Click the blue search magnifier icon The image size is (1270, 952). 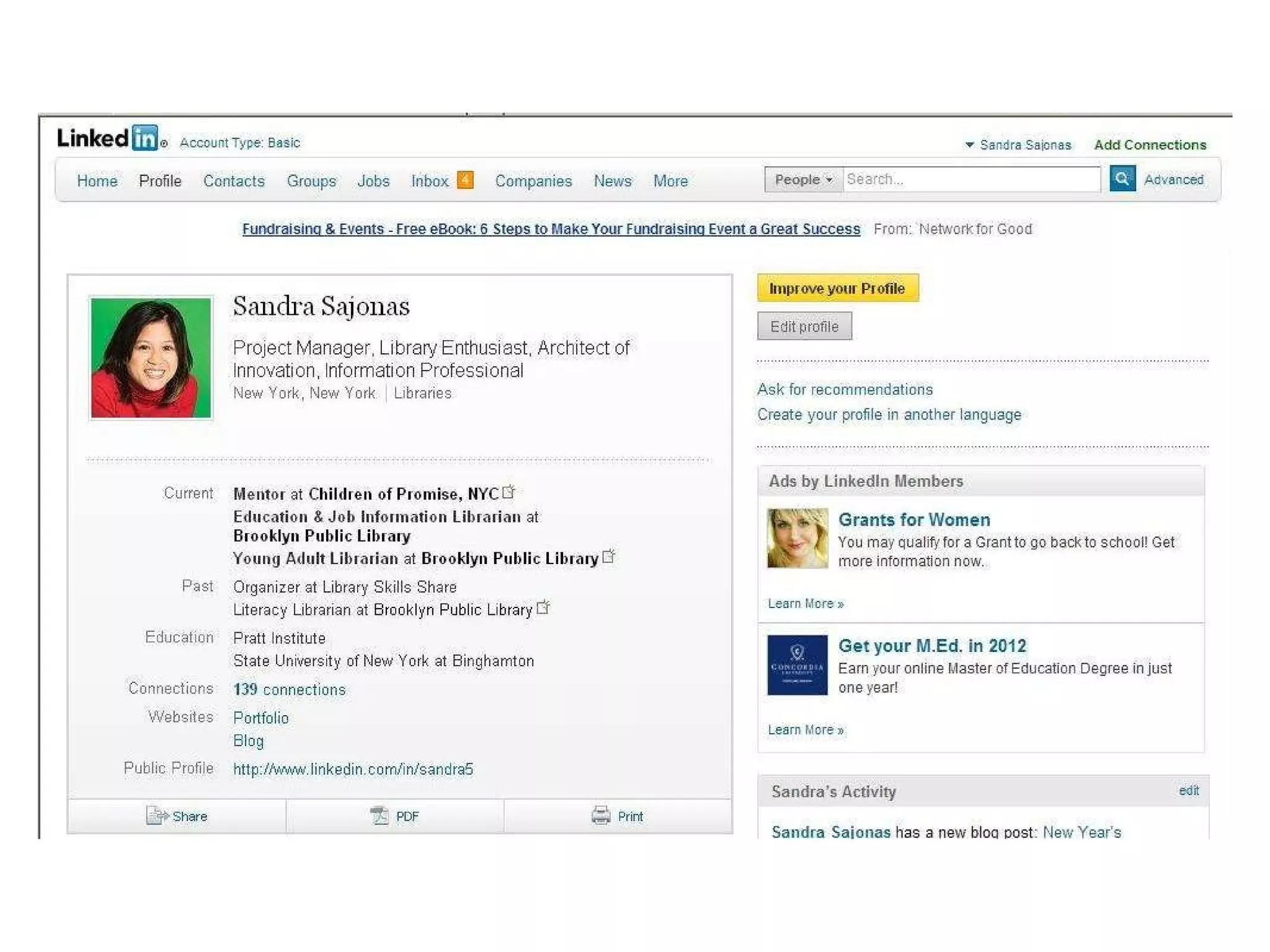coord(1122,179)
